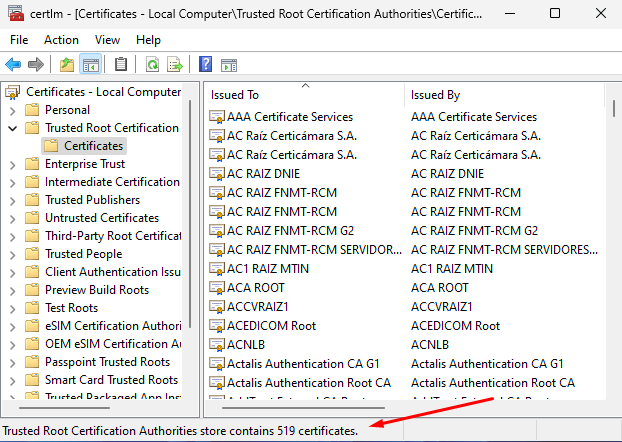This screenshot has height=442, width=622.
Task: Expand the Untrusted Certificates node
Action: (13, 219)
